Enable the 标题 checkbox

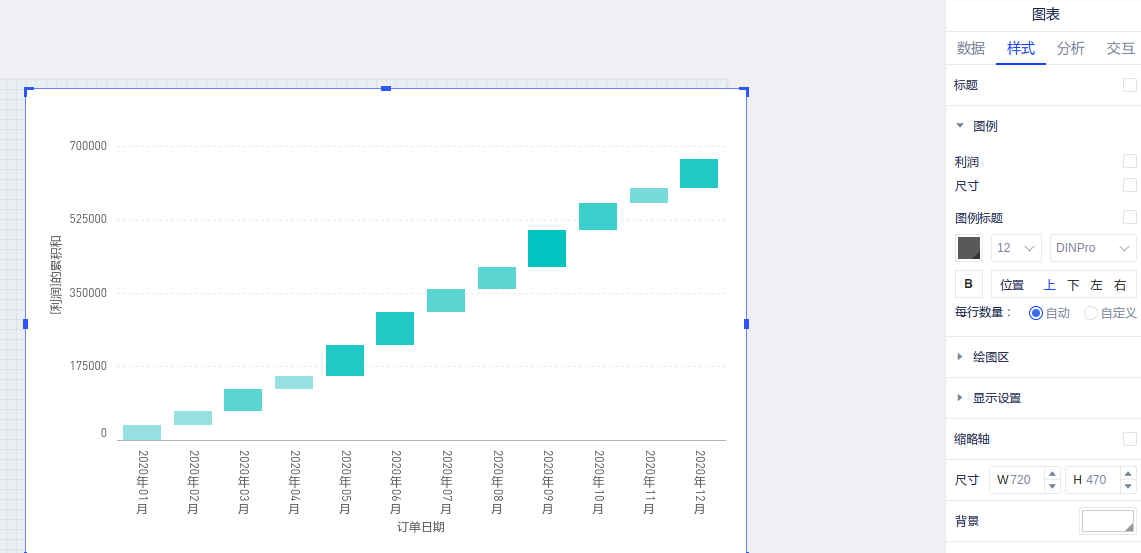(1129, 86)
